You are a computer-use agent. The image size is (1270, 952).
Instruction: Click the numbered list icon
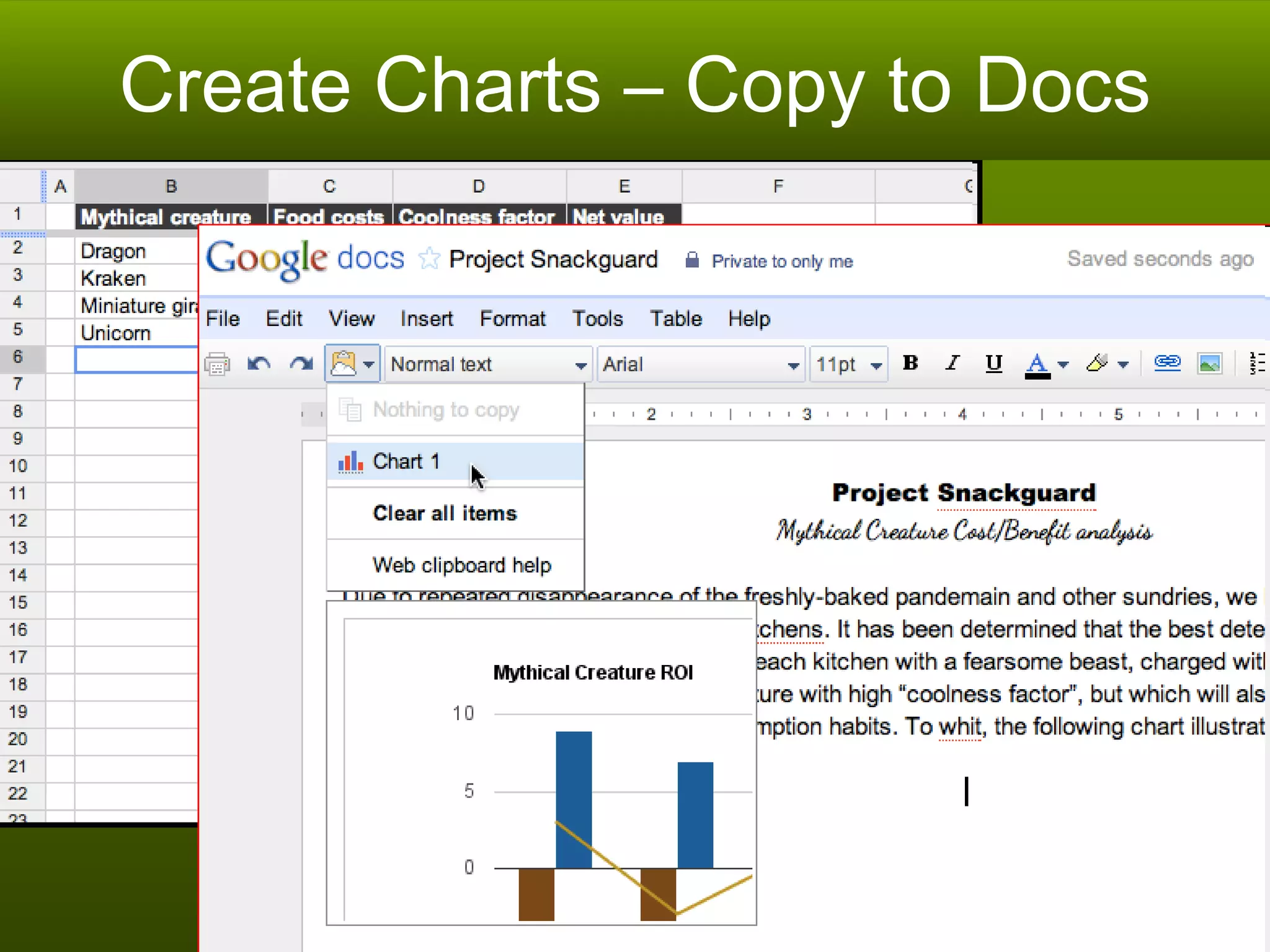coord(1258,364)
